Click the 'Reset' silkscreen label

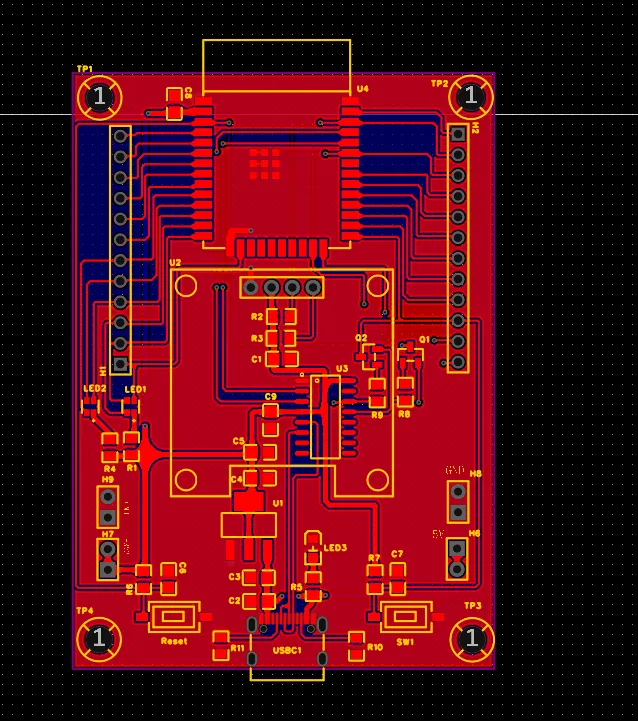pyautogui.click(x=174, y=641)
